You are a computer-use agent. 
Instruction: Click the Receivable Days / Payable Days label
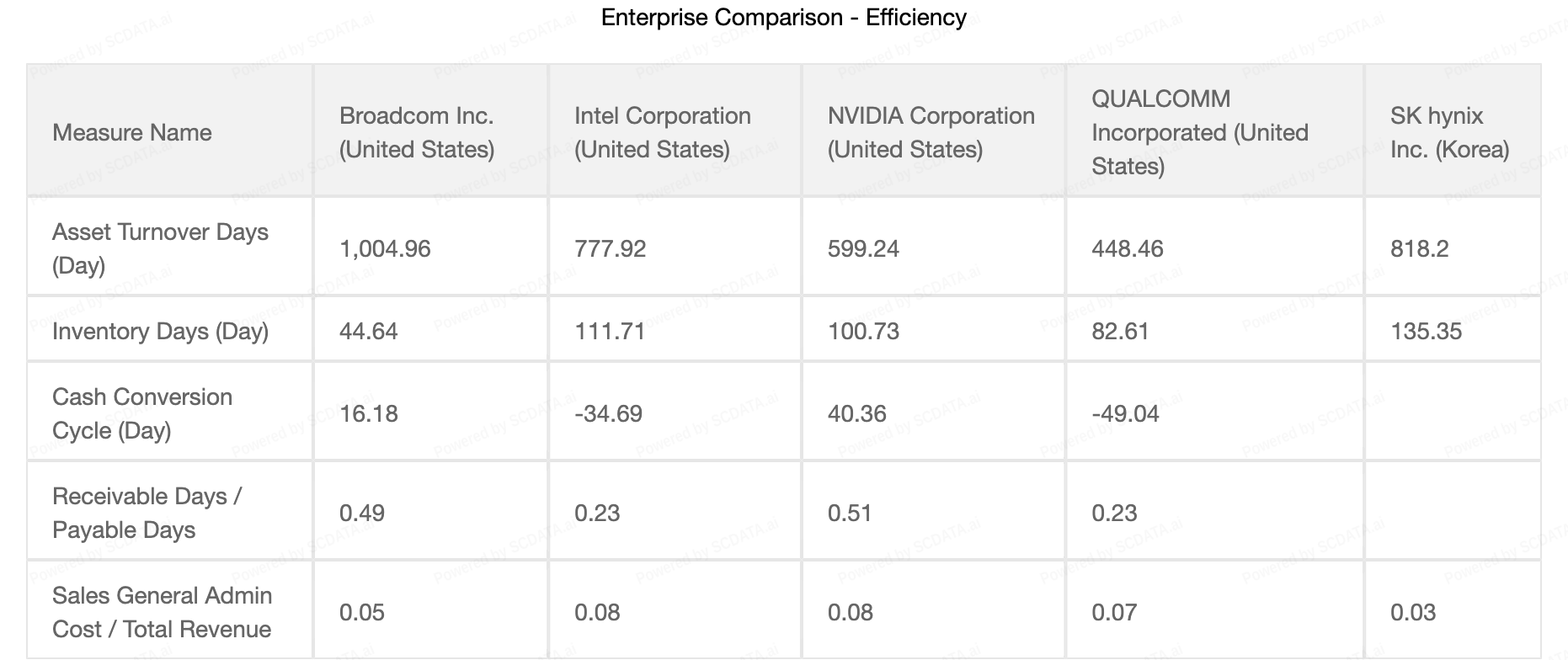[x=147, y=513]
